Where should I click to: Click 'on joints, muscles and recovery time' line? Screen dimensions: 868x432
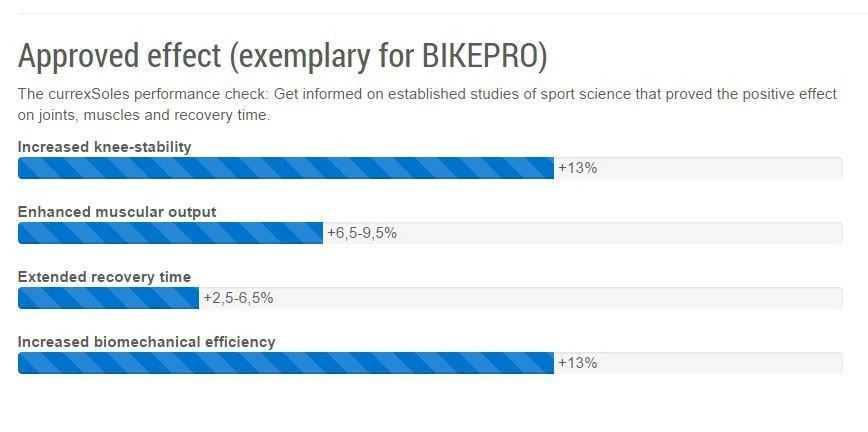144,115
